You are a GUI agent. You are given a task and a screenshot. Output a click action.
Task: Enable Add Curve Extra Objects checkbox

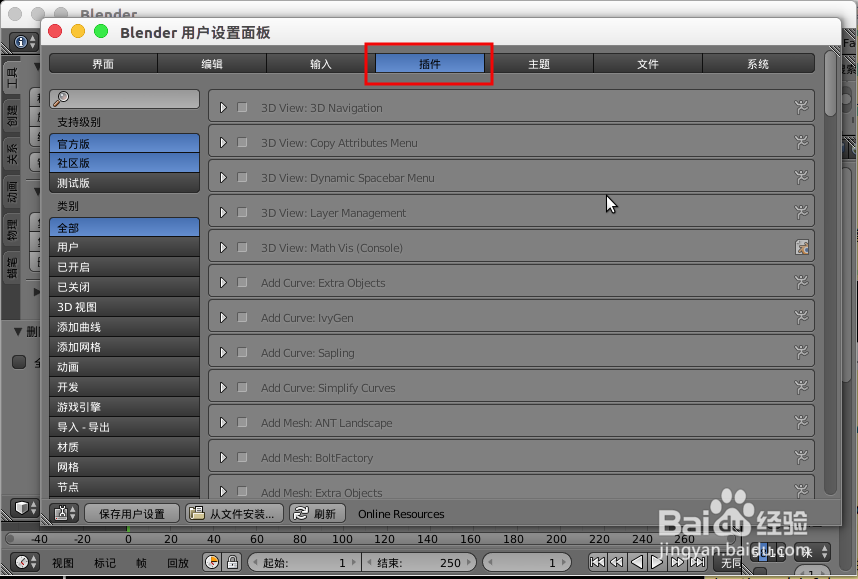click(242, 282)
